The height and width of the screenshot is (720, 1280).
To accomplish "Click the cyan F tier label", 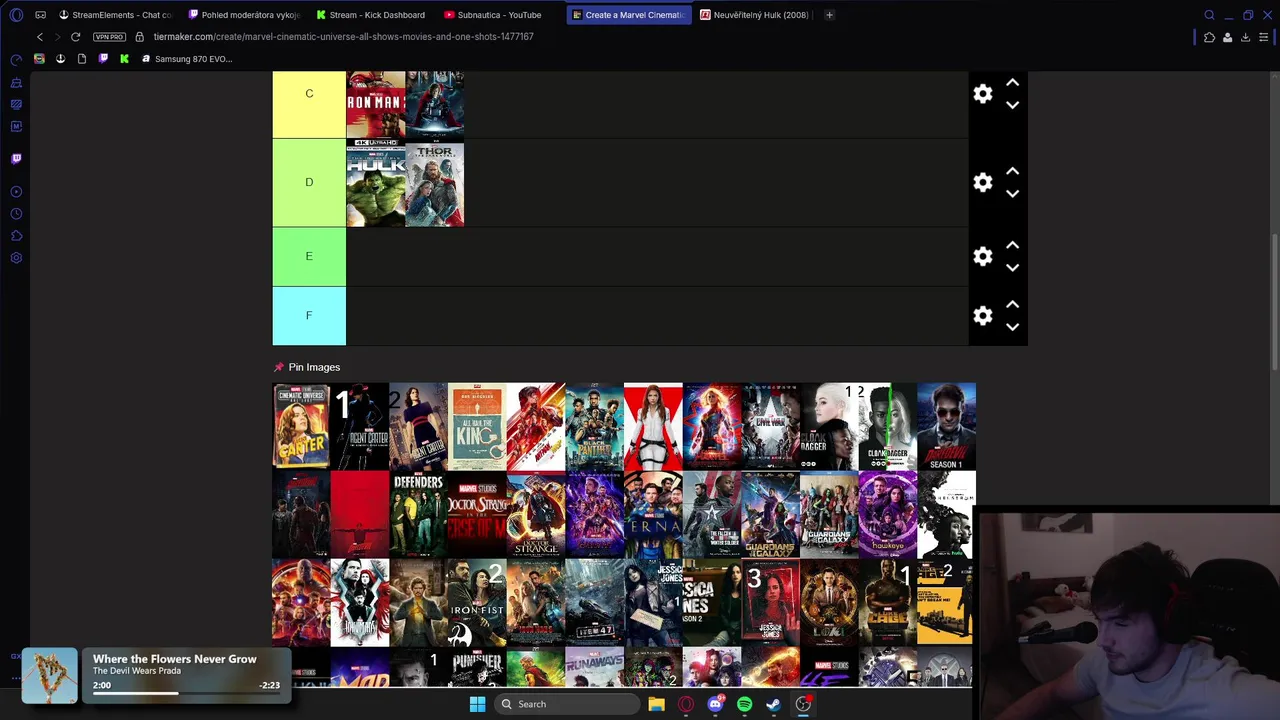I will [x=309, y=316].
